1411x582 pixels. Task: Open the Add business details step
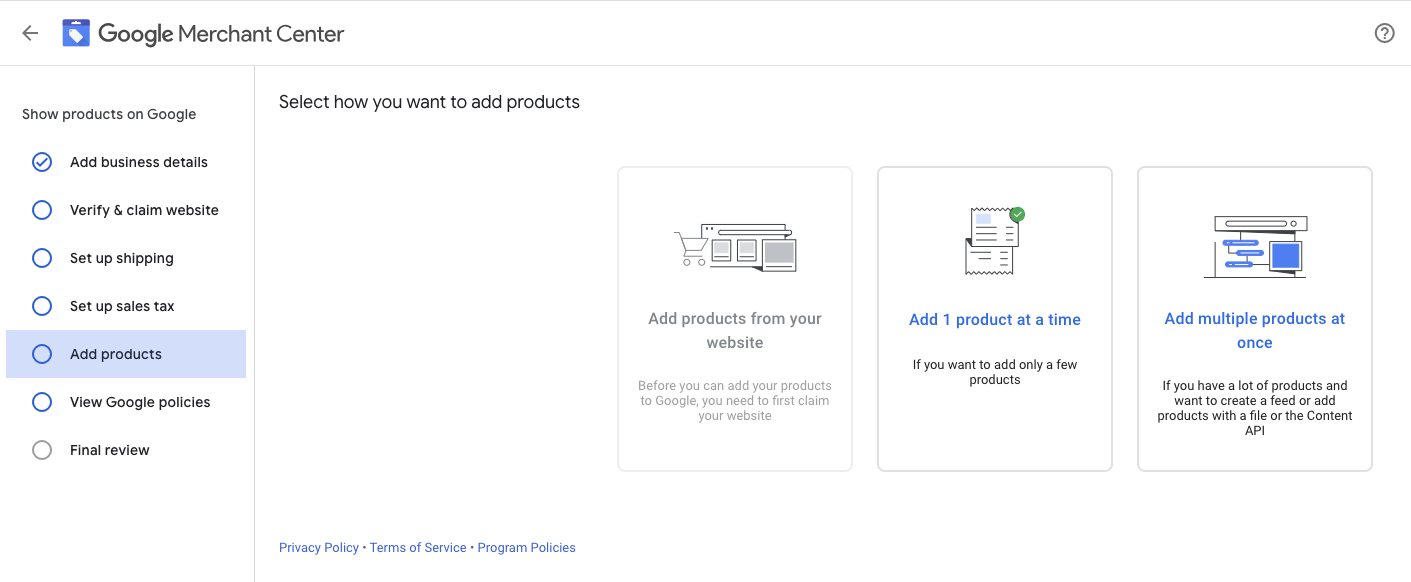(126, 162)
